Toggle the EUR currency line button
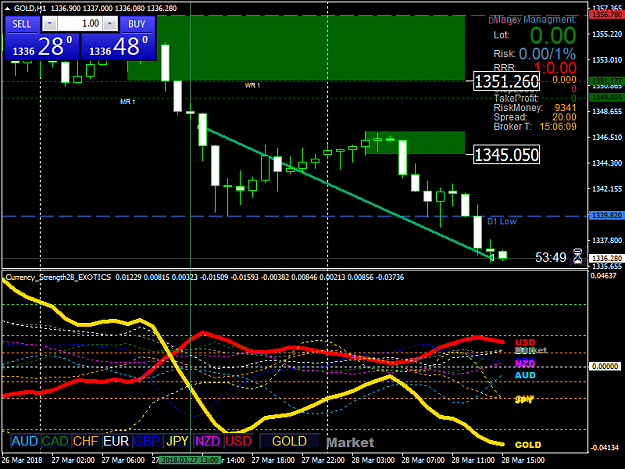The width and height of the screenshot is (625, 469). point(116,441)
